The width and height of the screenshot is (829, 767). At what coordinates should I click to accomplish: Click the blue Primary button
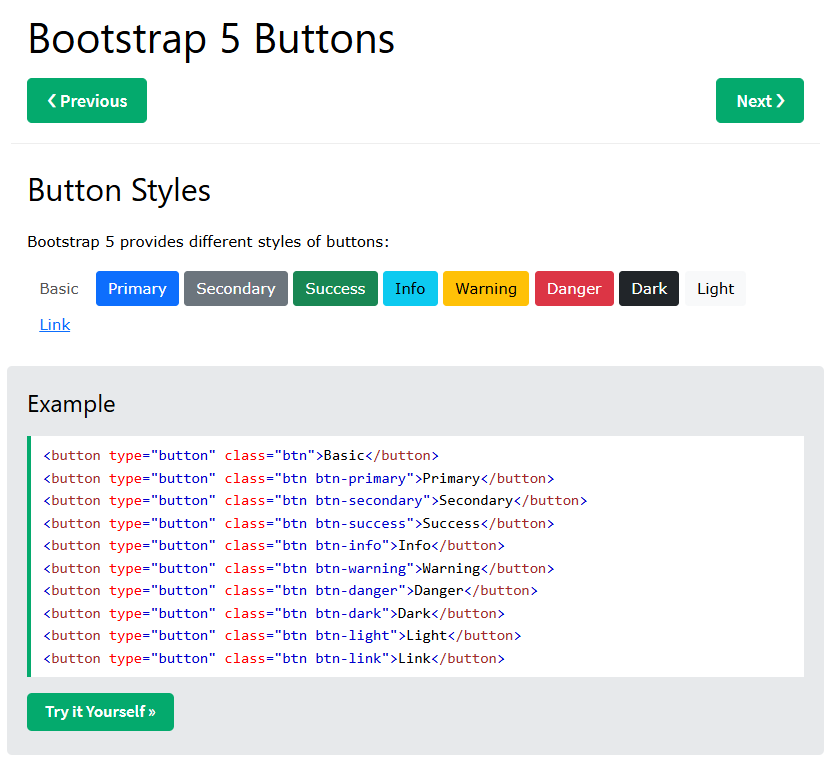137,289
